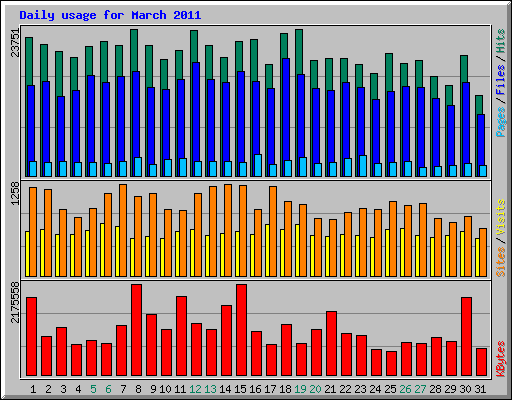Click weekend day 26 label

pos(405,389)
